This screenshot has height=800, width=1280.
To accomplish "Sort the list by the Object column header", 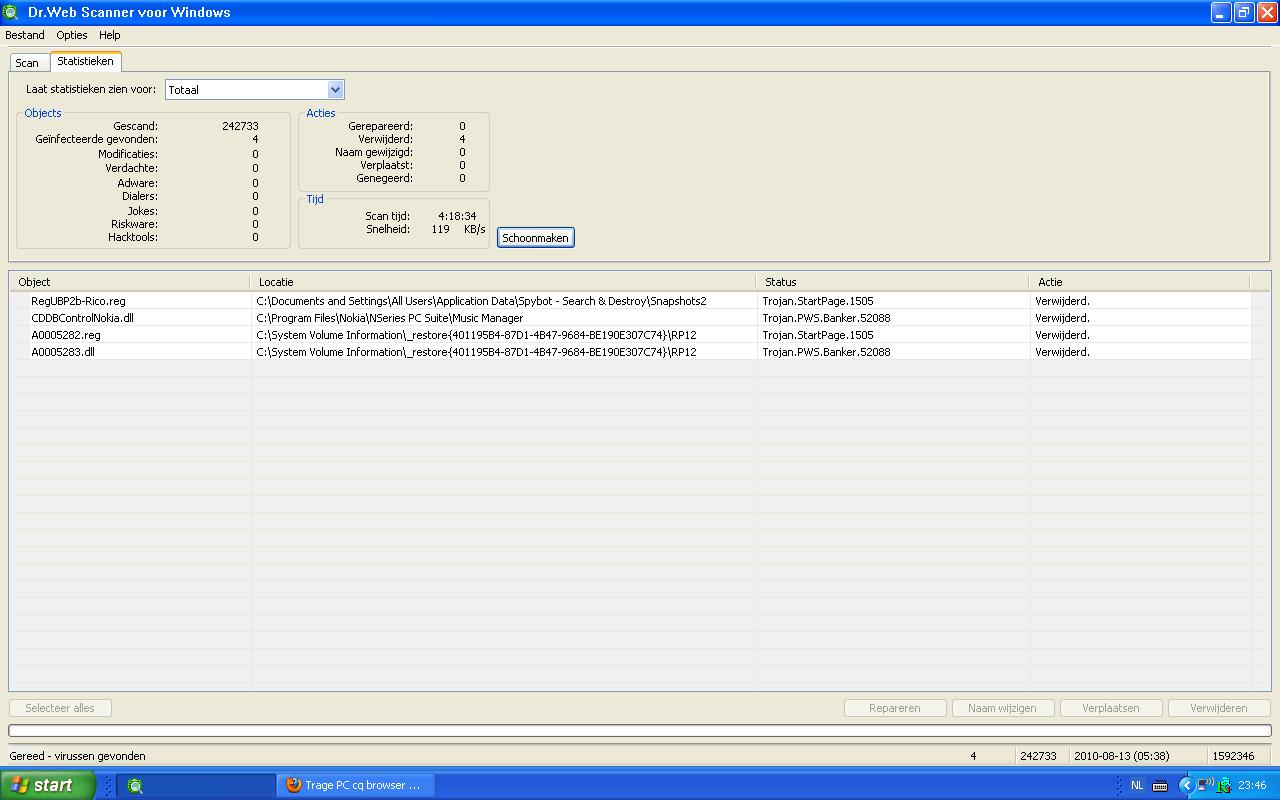I will point(130,282).
